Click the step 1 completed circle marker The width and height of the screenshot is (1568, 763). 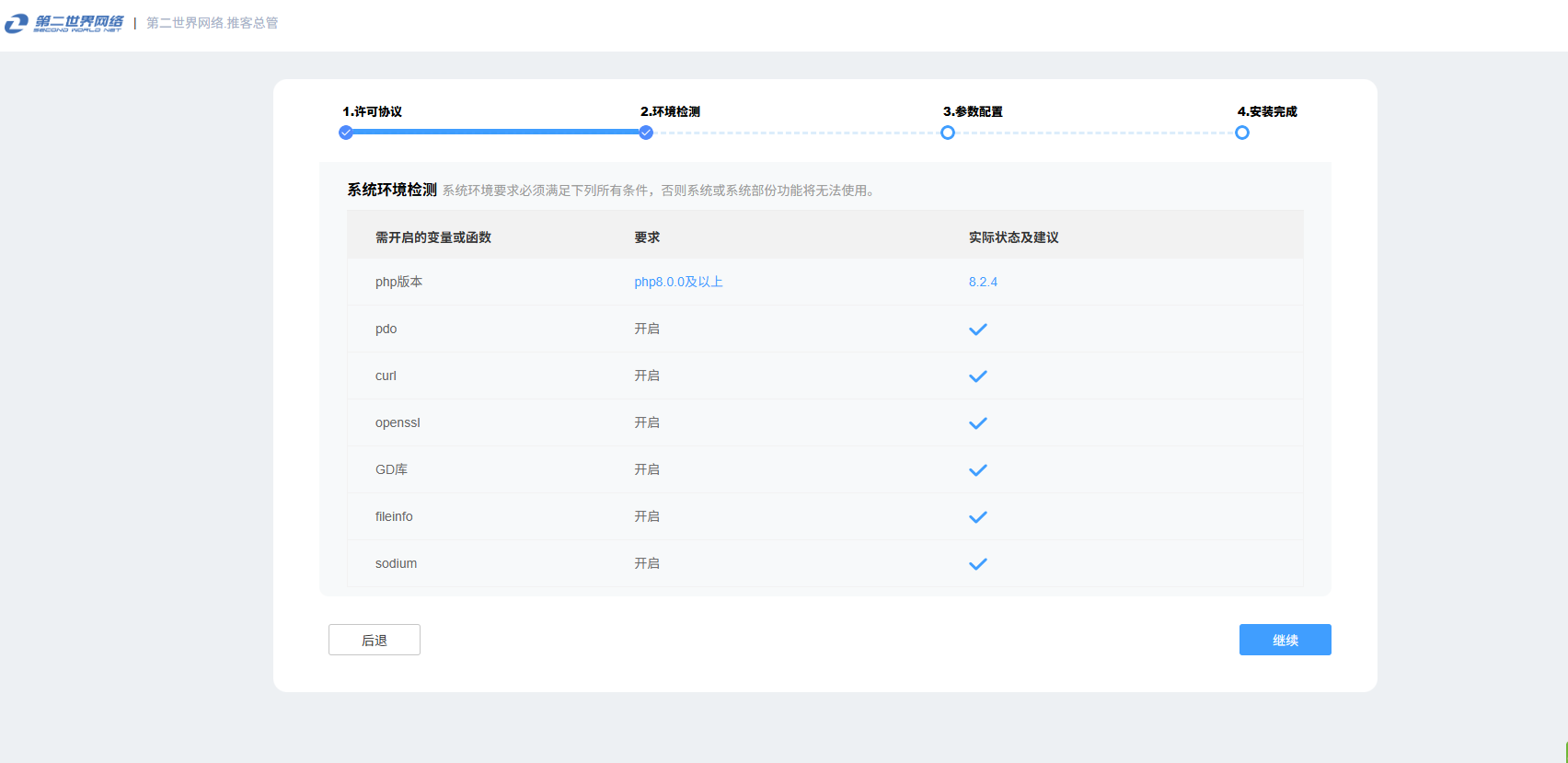[346, 133]
